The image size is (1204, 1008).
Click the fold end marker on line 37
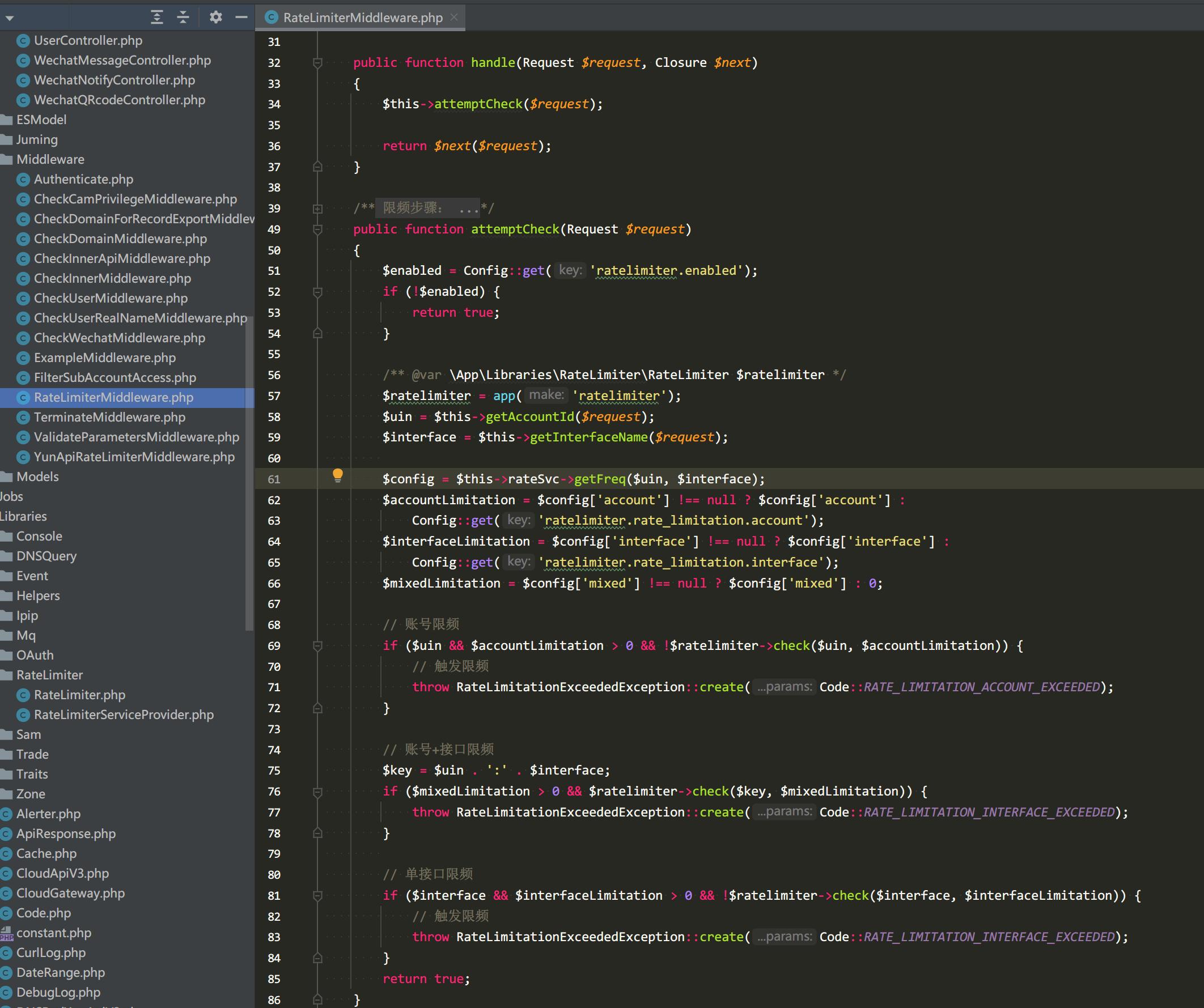[x=317, y=167]
